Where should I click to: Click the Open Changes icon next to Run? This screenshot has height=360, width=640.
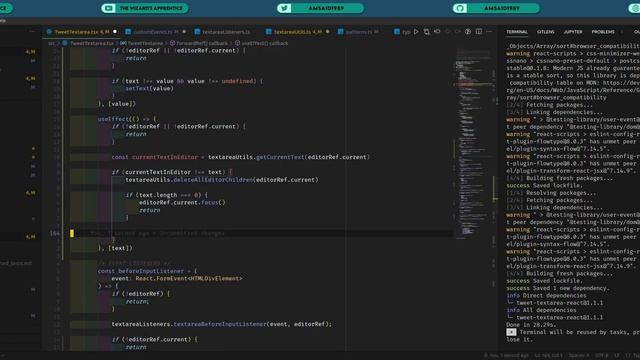[427, 31]
